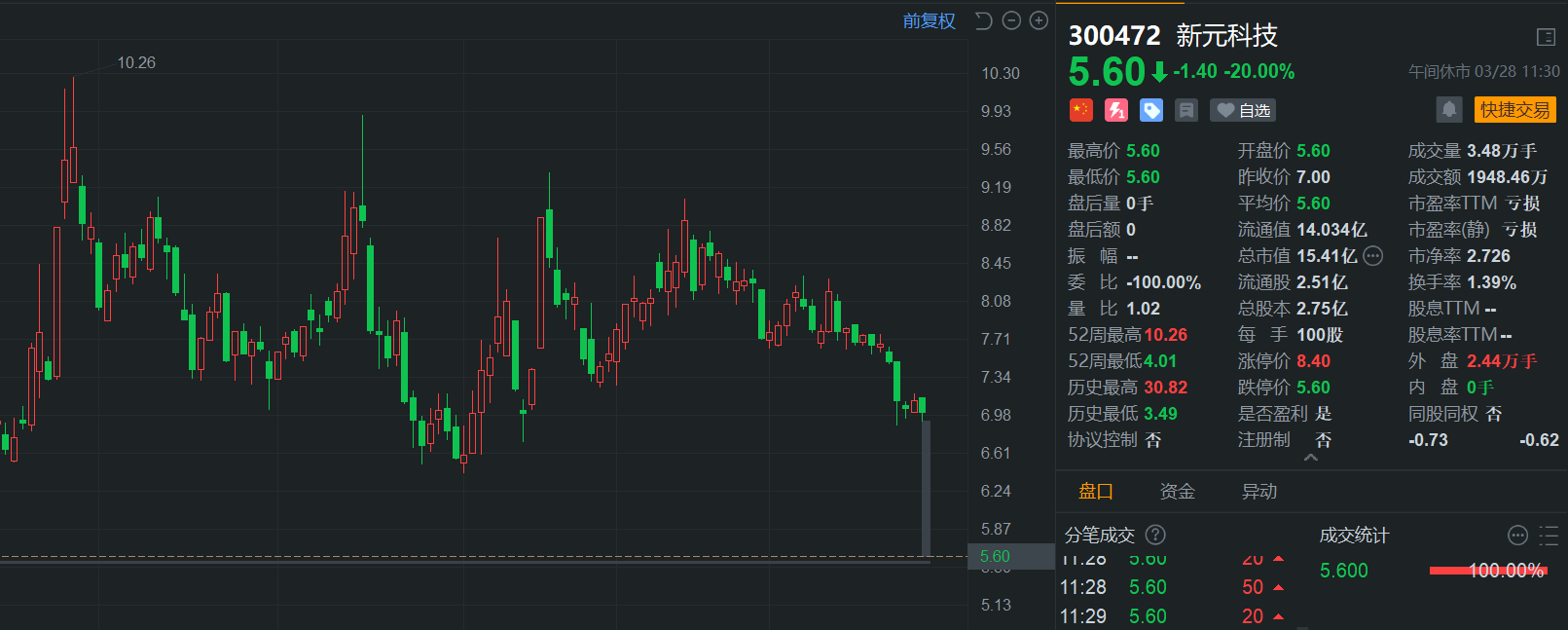
Task: Collapse the stock details with the chevron
Action: (x=1311, y=458)
